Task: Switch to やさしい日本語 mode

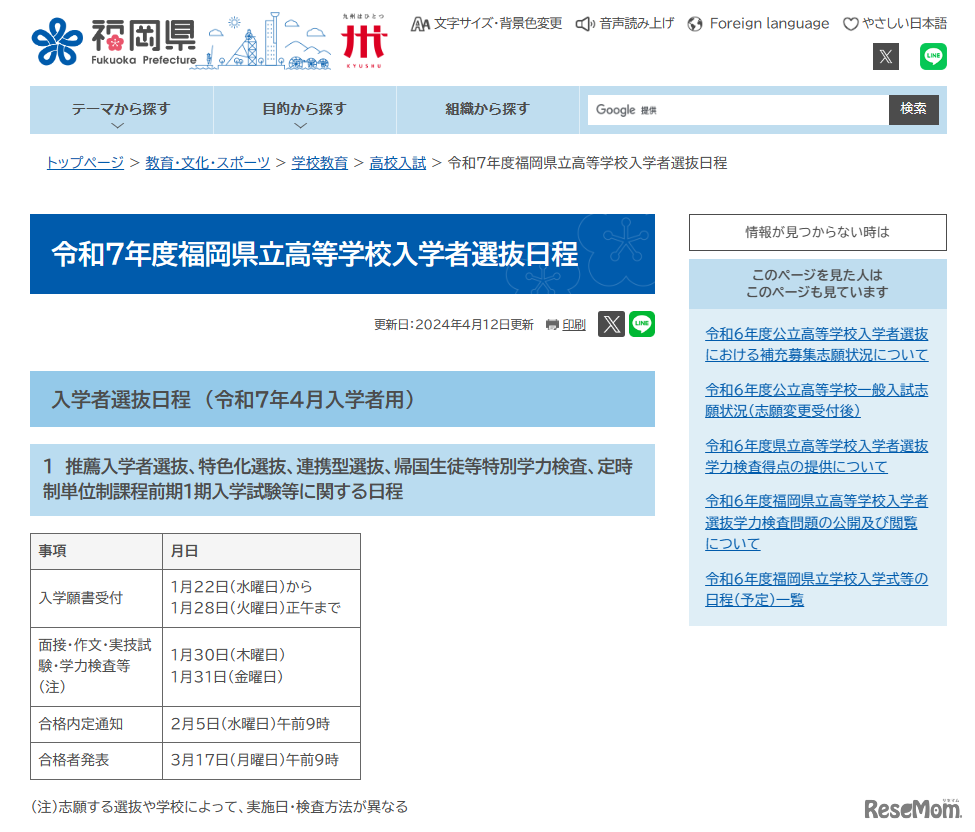Action: pyautogui.click(x=894, y=23)
